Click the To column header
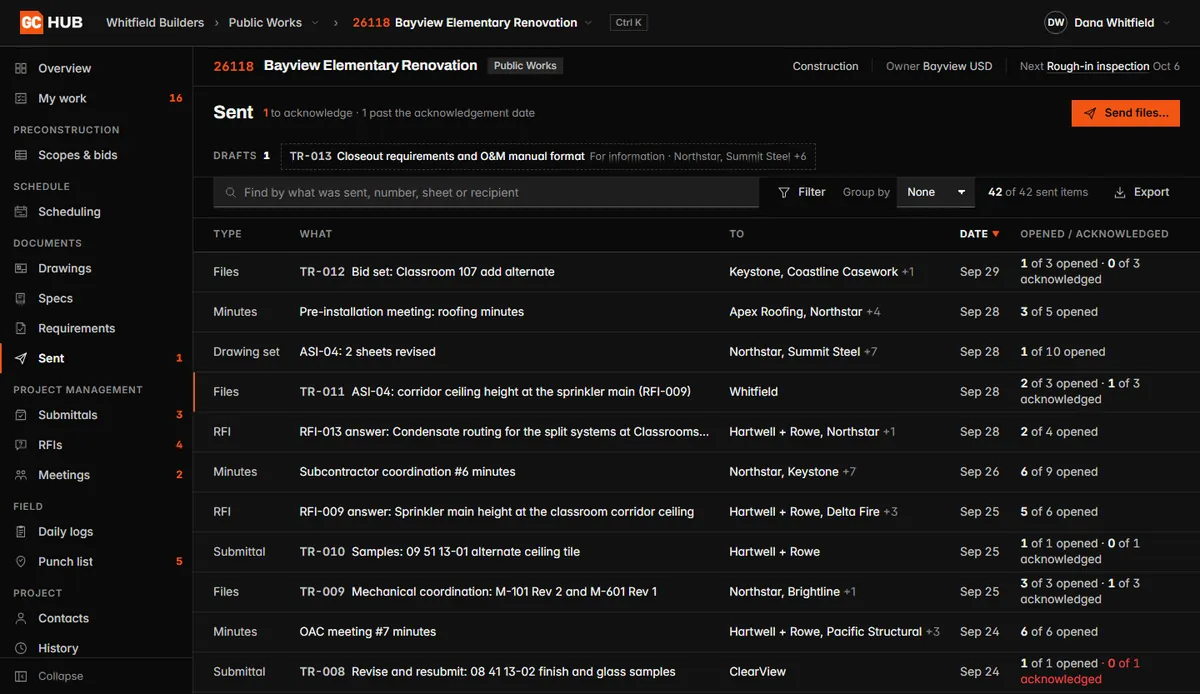This screenshot has width=1200, height=694. pyautogui.click(x=737, y=234)
